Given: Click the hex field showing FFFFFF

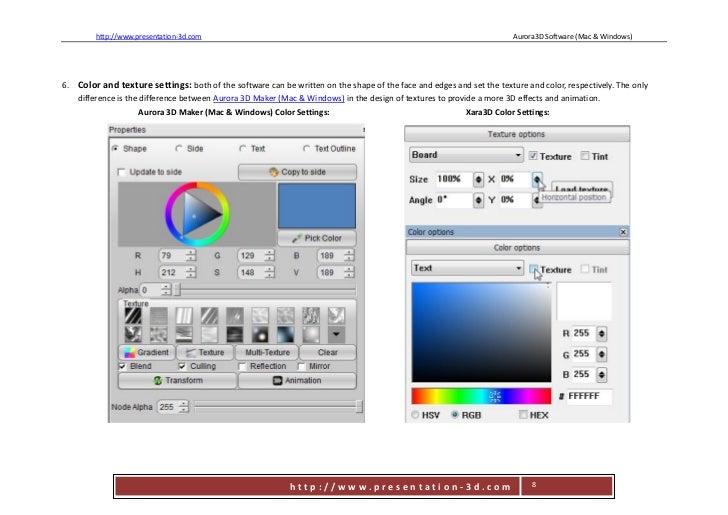Looking at the screenshot, I should click(589, 396).
